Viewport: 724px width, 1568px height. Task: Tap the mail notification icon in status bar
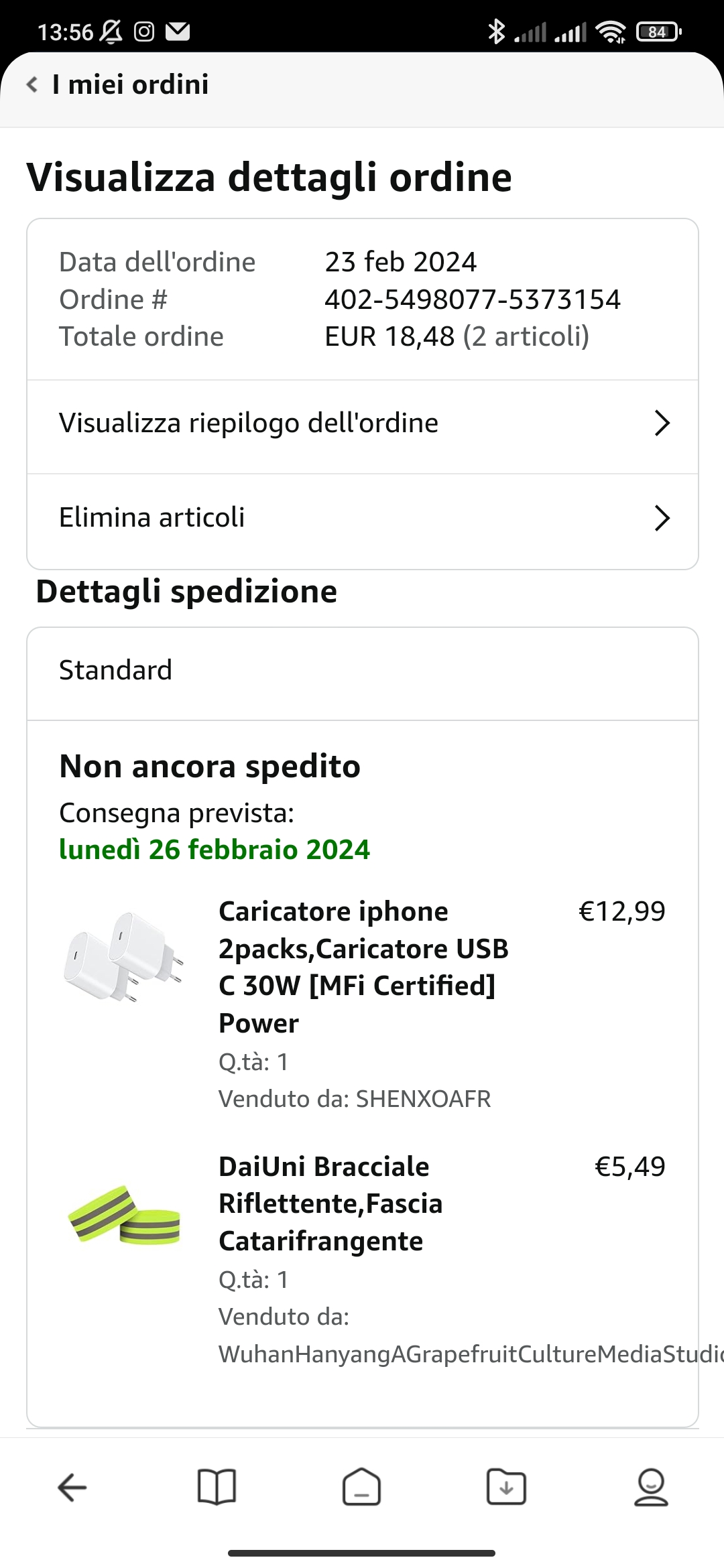pyautogui.click(x=178, y=31)
